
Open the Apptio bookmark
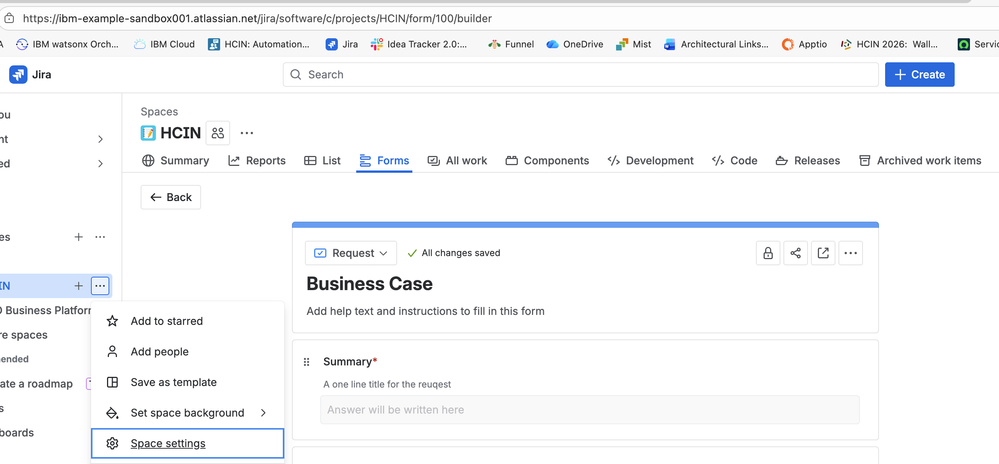click(805, 44)
